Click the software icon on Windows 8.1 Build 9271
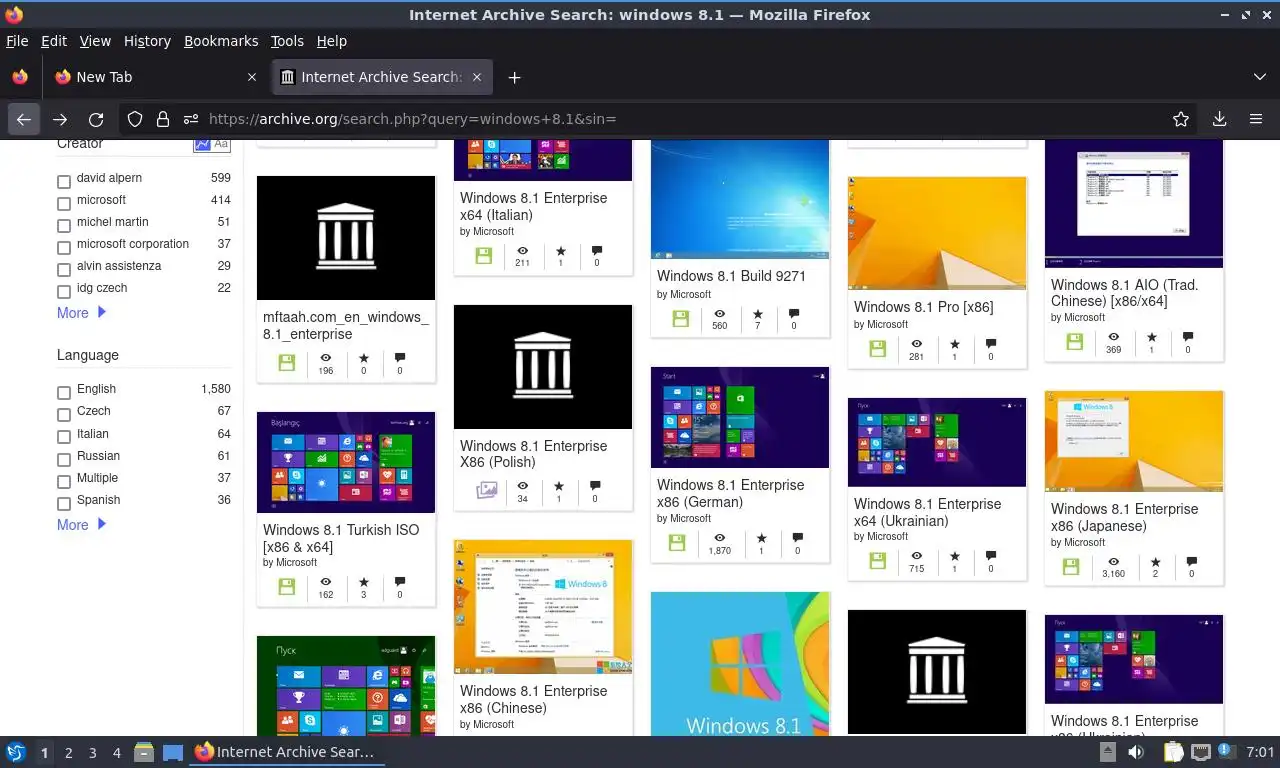Viewport: 1280px width, 768px height. click(680, 318)
